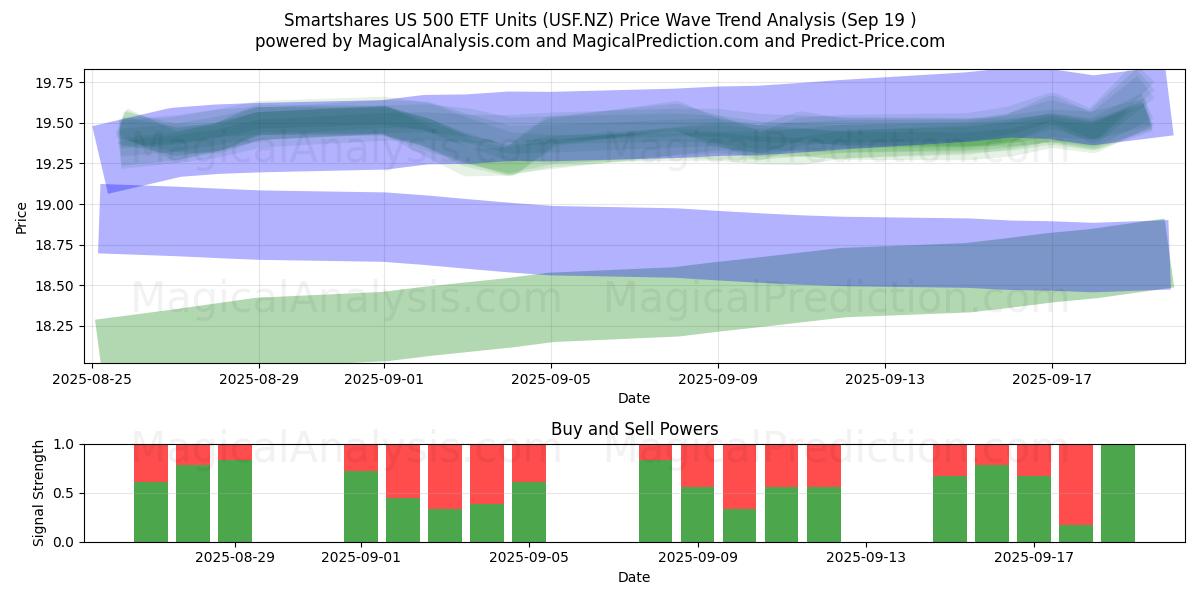Click the 2025-09-05 date tick on price chart
The image size is (1200, 600).
551,379
